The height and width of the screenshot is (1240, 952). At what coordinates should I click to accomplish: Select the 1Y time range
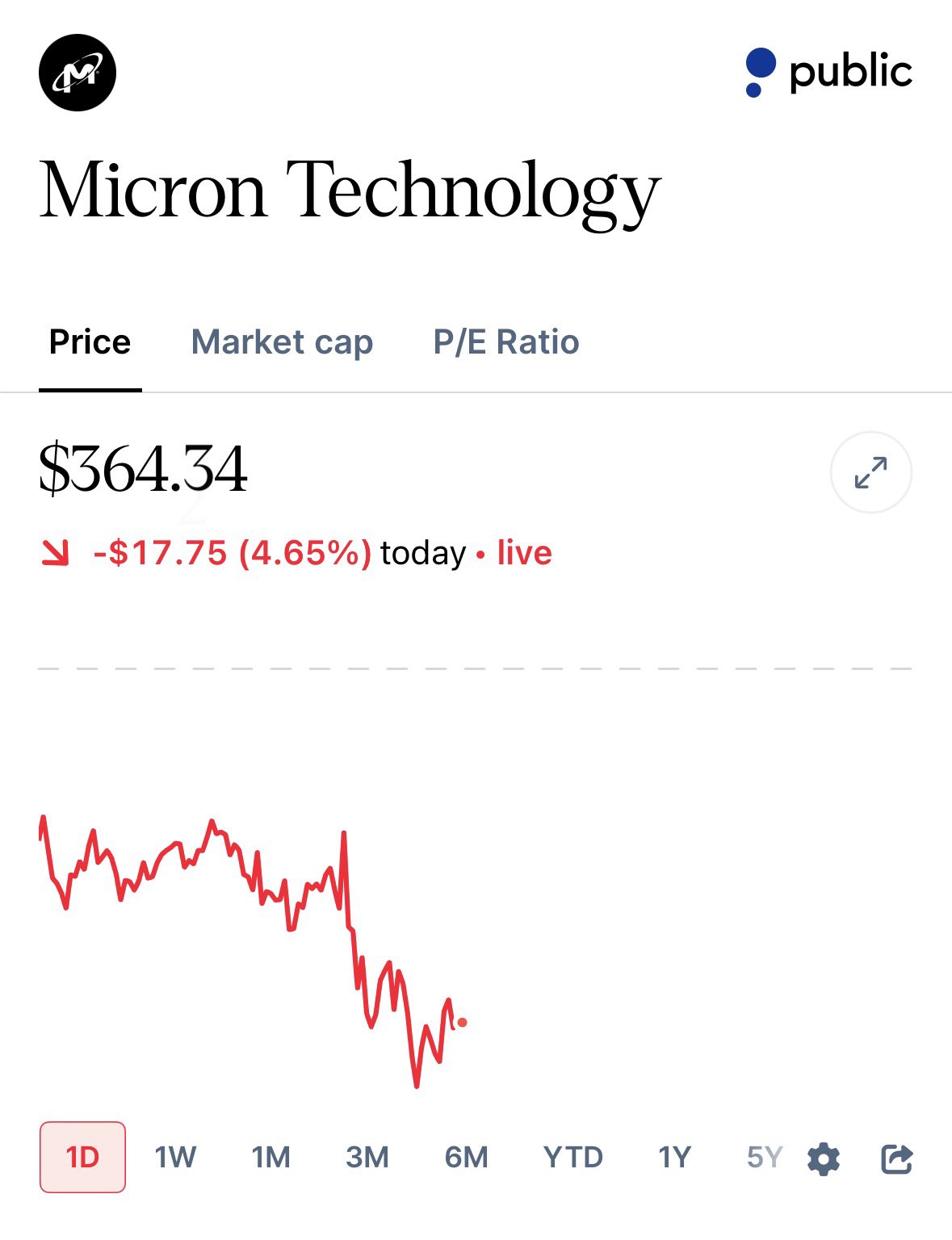click(674, 1158)
